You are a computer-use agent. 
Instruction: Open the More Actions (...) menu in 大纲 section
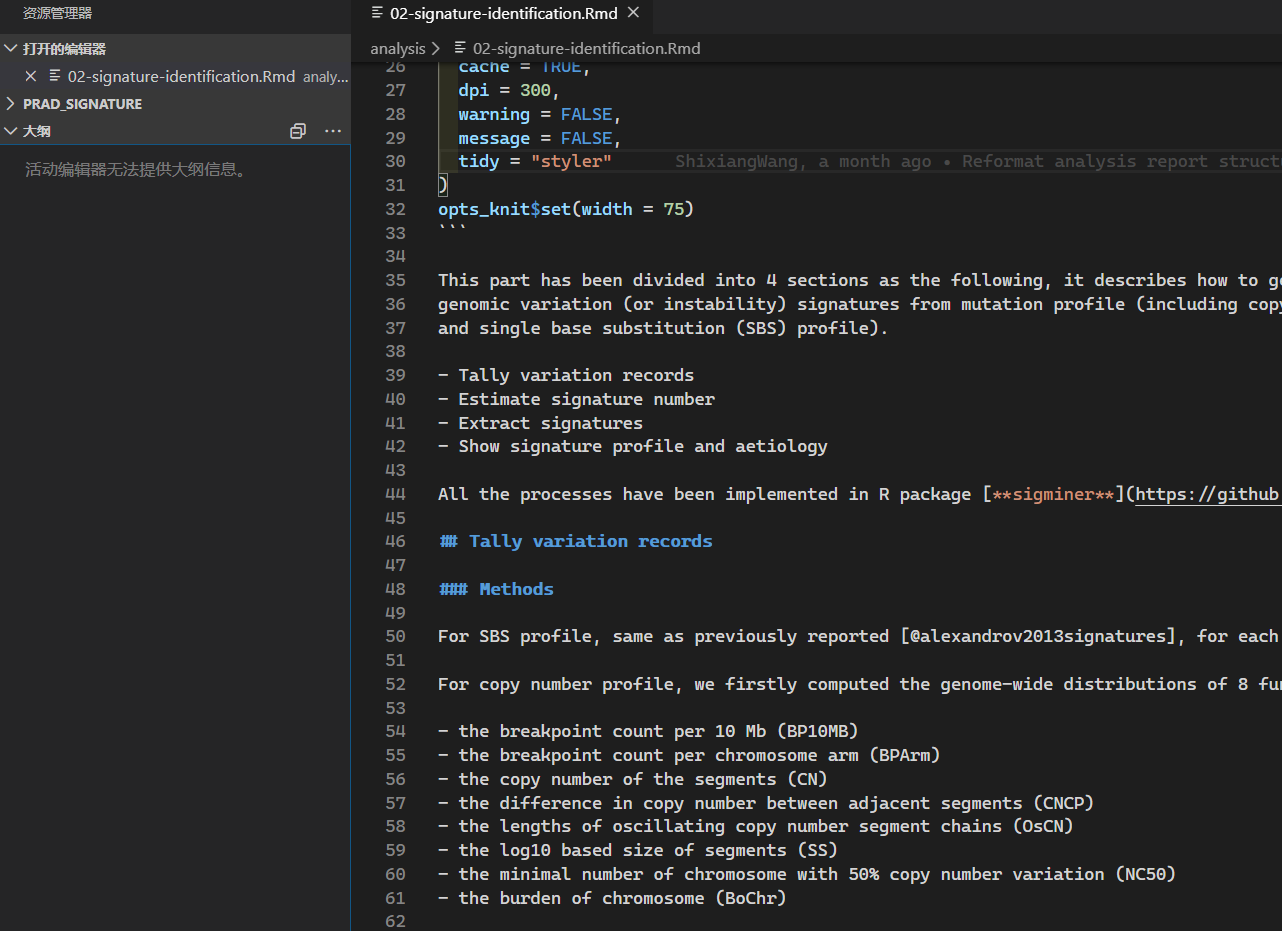tap(332, 131)
